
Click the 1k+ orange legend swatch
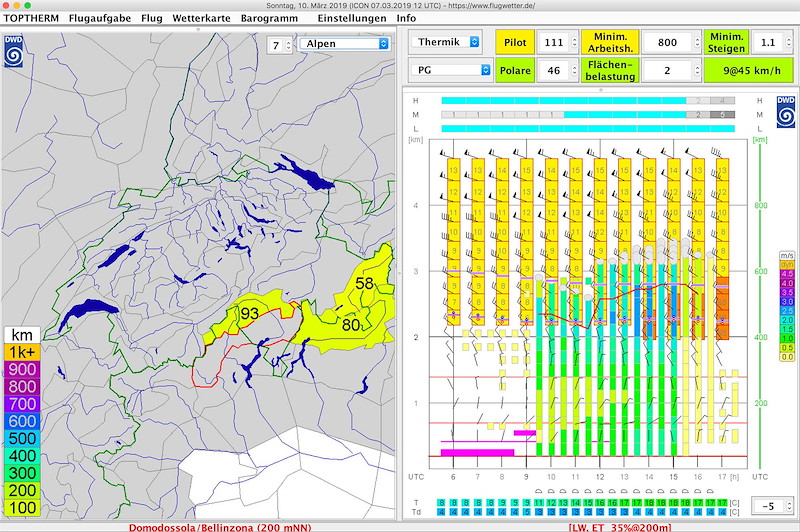point(22,352)
